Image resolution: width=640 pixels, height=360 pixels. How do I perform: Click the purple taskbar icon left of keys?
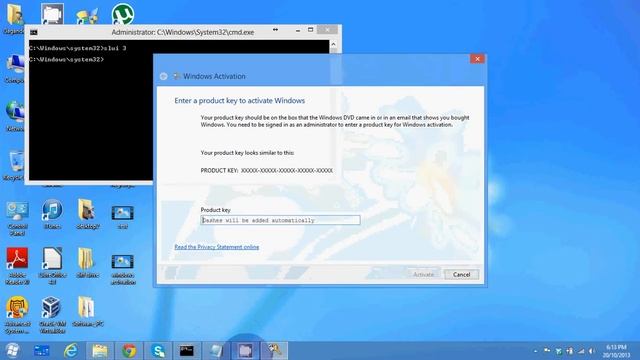click(245, 351)
